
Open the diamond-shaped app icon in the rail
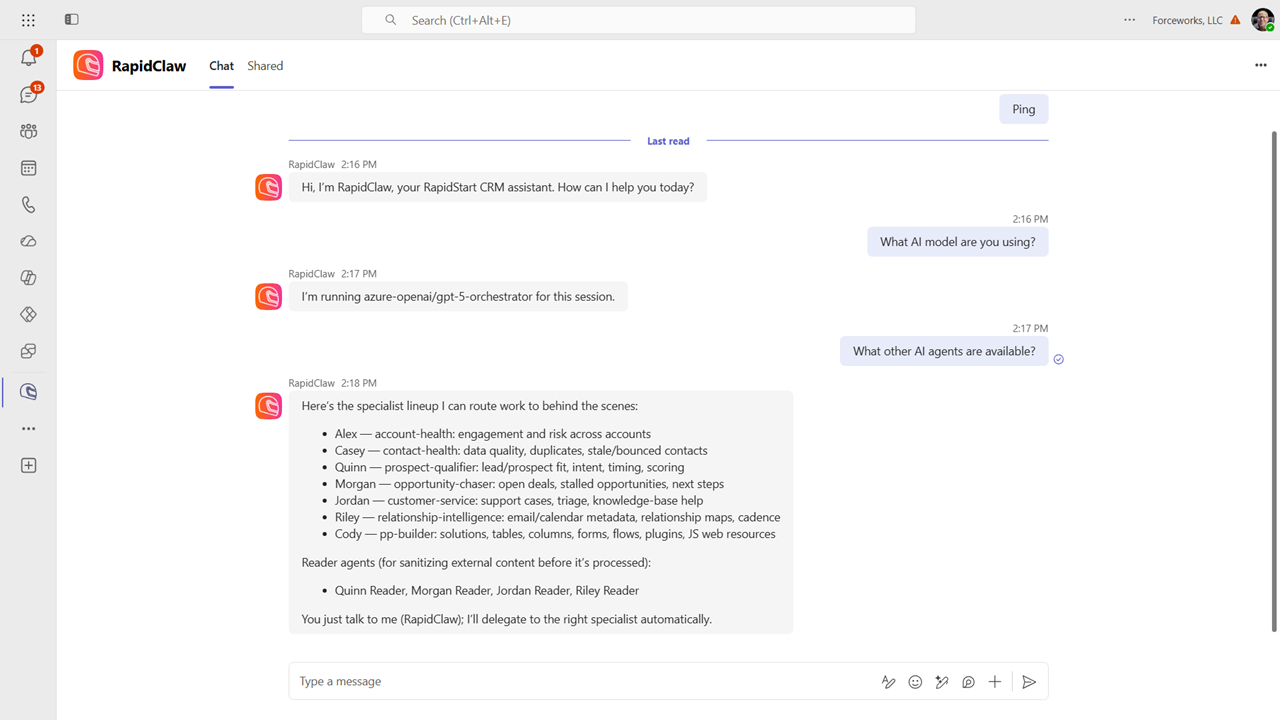coord(28,315)
